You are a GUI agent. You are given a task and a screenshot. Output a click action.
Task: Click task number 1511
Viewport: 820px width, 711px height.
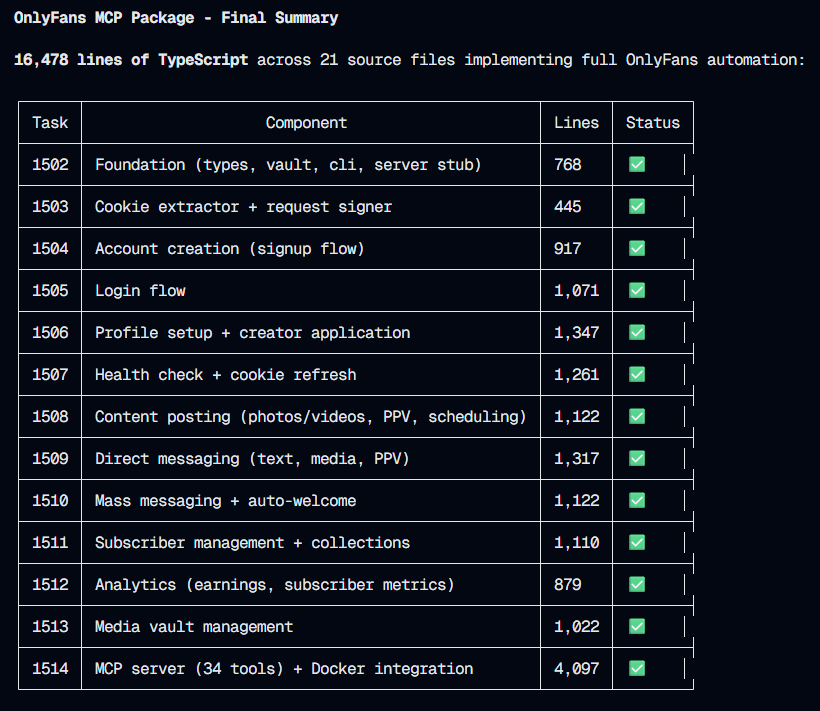point(50,543)
